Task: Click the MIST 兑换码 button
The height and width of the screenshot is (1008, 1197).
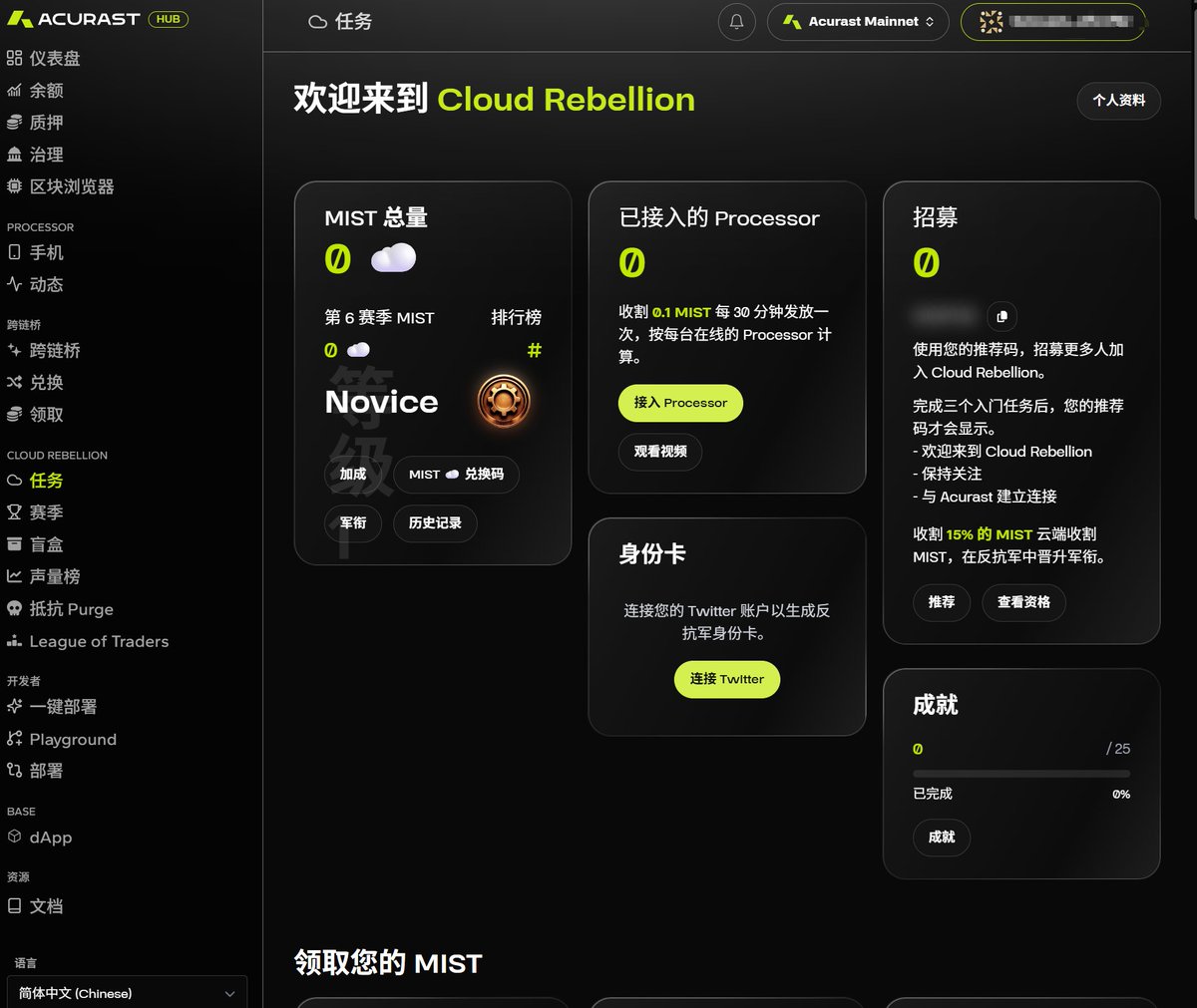Action: point(456,475)
